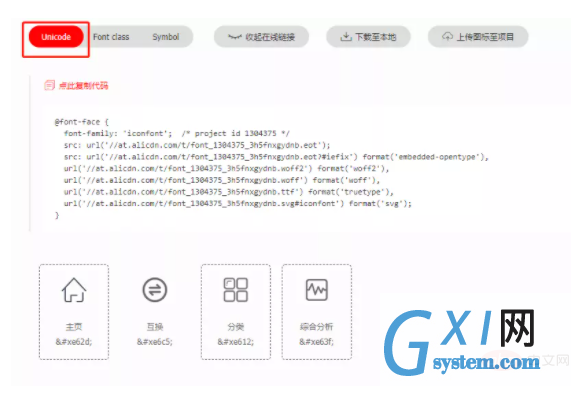The image size is (580, 393).
Task: Click the 综合分析 icon name label
Action: 316,327
